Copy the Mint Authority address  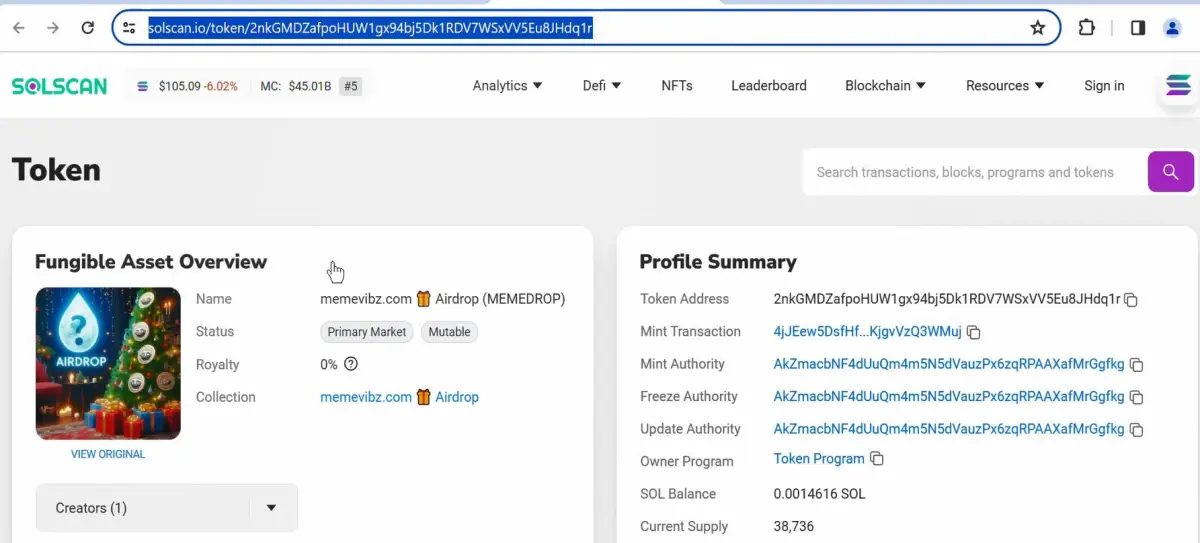coord(1136,365)
